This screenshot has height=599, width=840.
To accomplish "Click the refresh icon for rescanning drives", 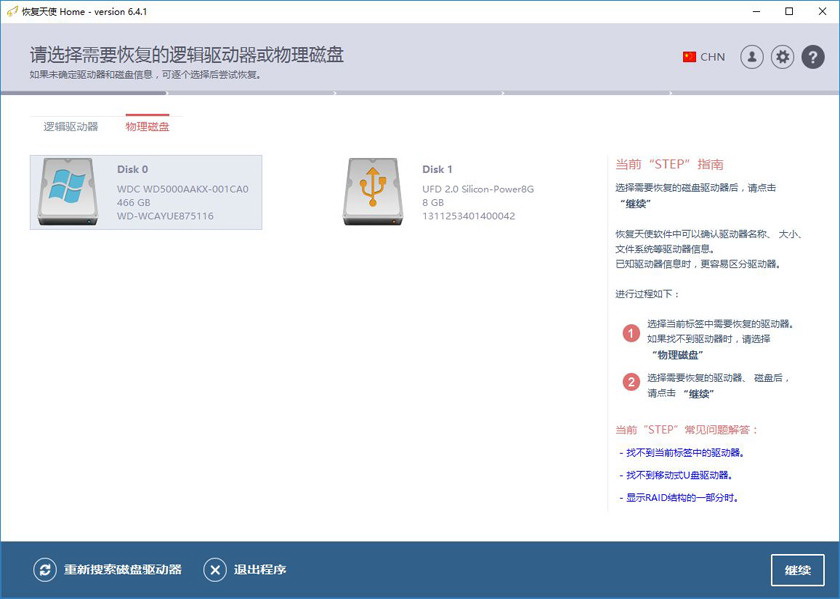I will pyautogui.click(x=44, y=570).
